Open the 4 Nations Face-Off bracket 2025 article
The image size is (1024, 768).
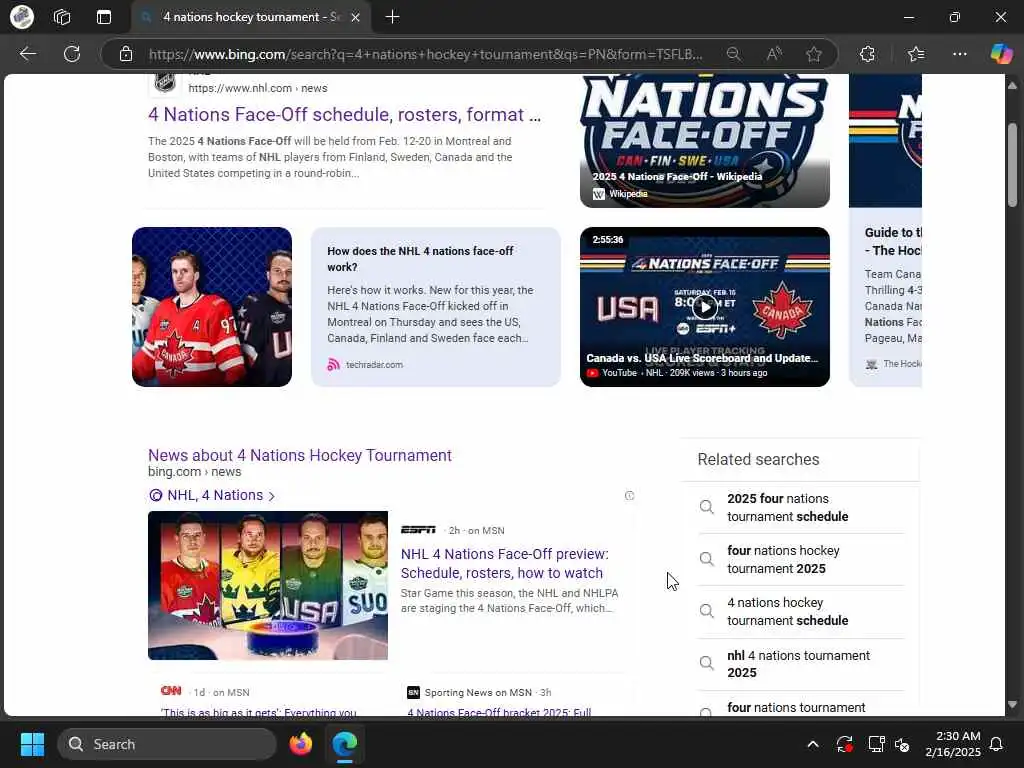(499, 711)
